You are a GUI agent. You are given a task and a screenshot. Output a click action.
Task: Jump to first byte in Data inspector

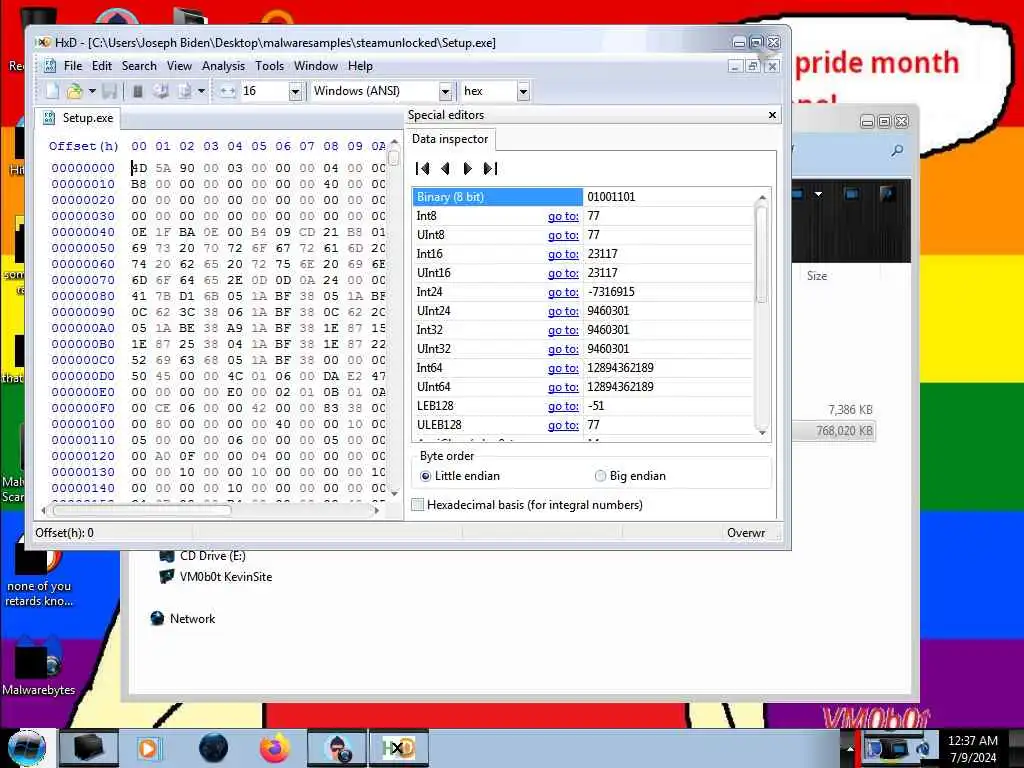pyautogui.click(x=423, y=168)
